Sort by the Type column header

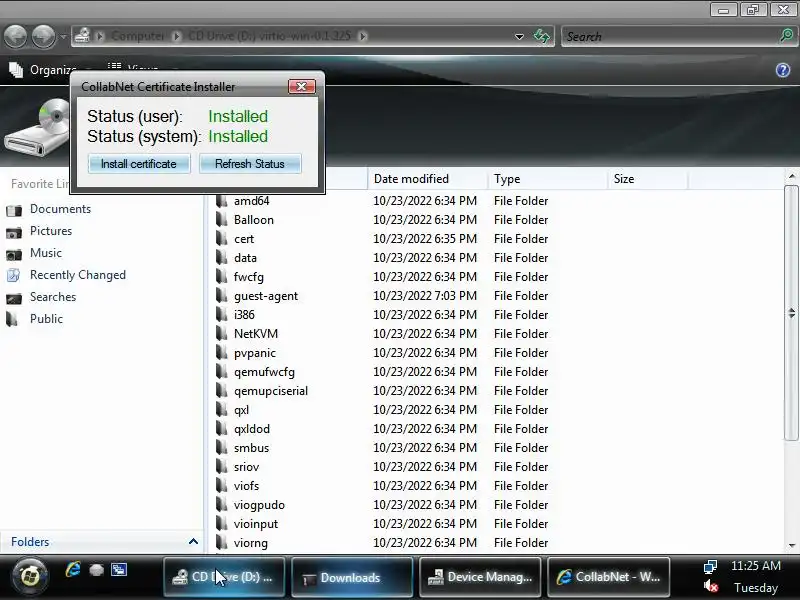click(x=547, y=179)
